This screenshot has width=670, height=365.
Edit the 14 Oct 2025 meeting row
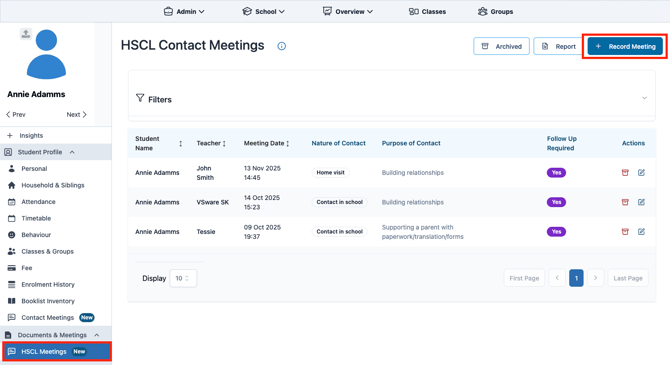(x=641, y=202)
